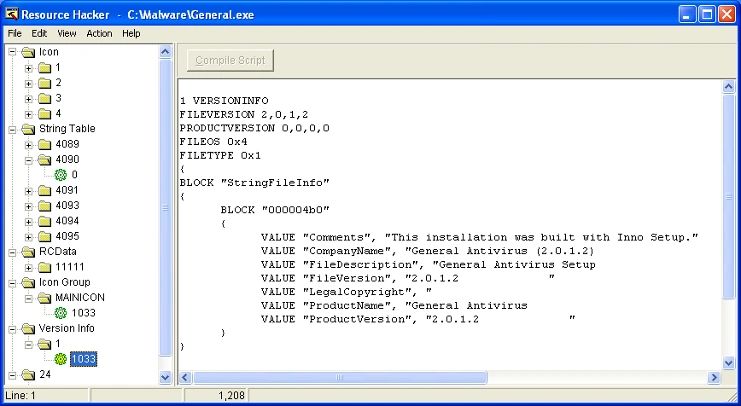Open the Action menu

coord(99,34)
